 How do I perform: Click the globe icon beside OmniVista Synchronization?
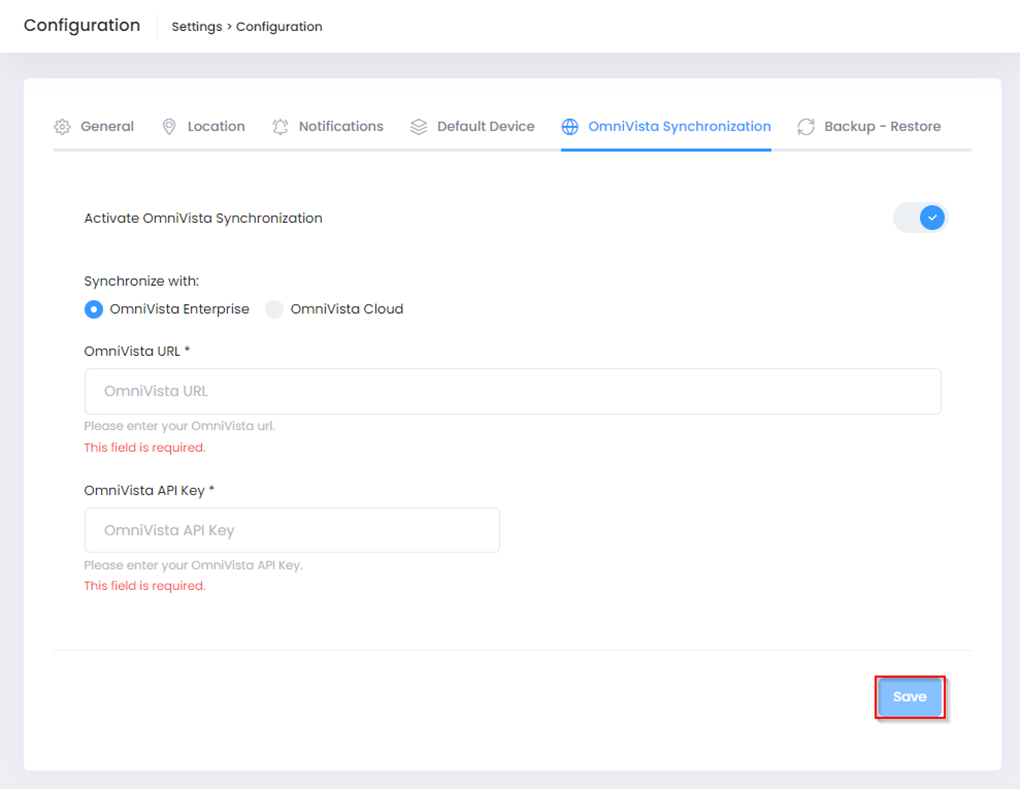[x=570, y=127]
